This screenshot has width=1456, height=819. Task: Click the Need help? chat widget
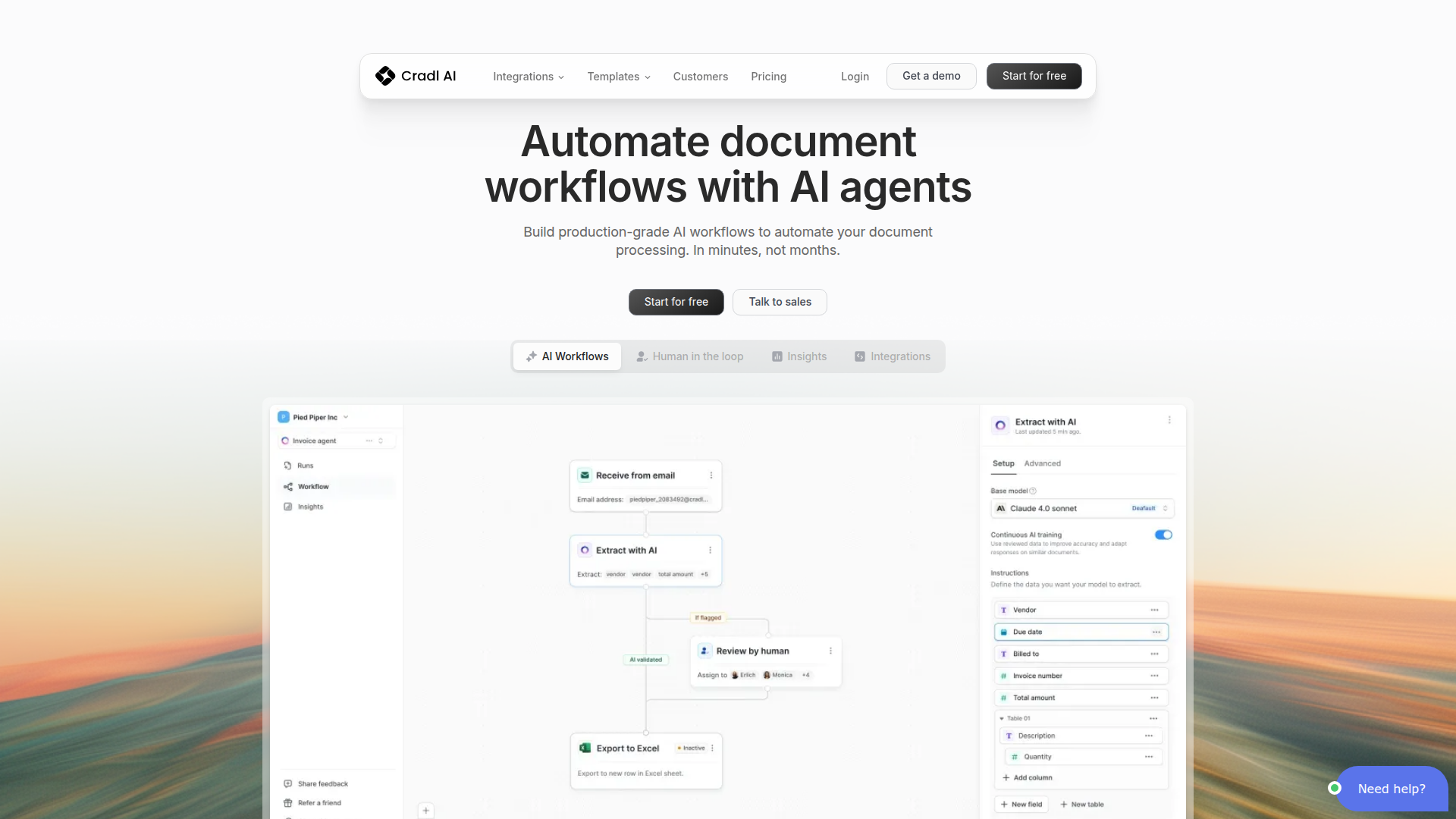pos(1391,789)
